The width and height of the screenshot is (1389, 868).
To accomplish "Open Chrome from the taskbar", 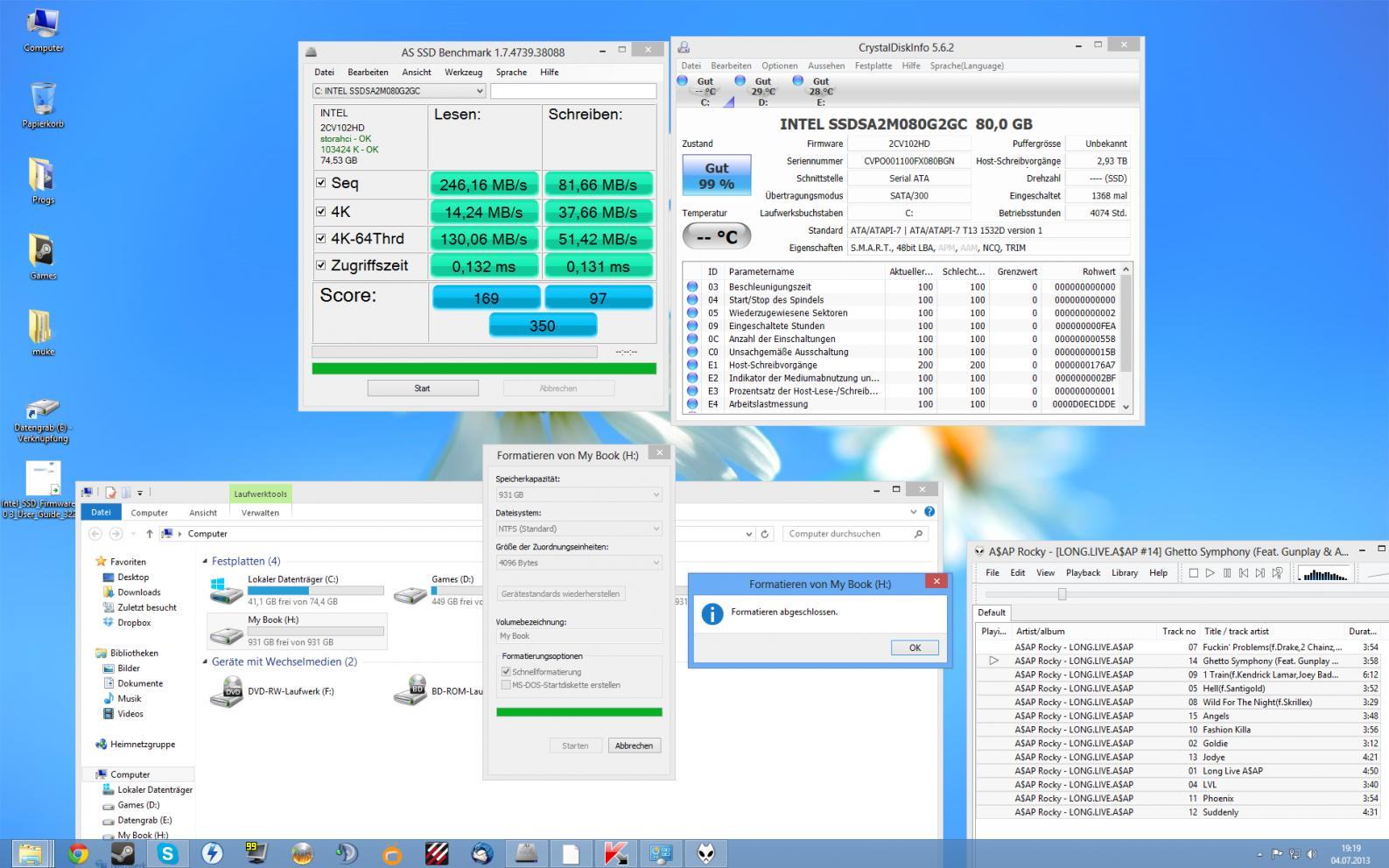I will [78, 853].
